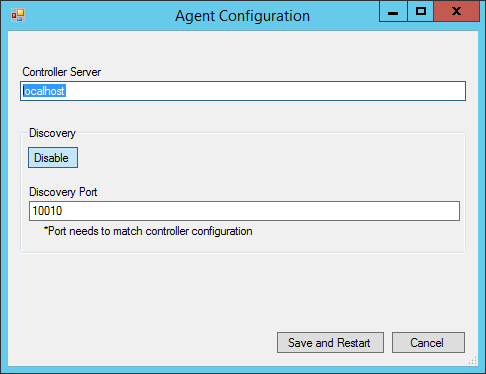Disable discovery using the Disable button
486x374 pixels.
point(53,158)
